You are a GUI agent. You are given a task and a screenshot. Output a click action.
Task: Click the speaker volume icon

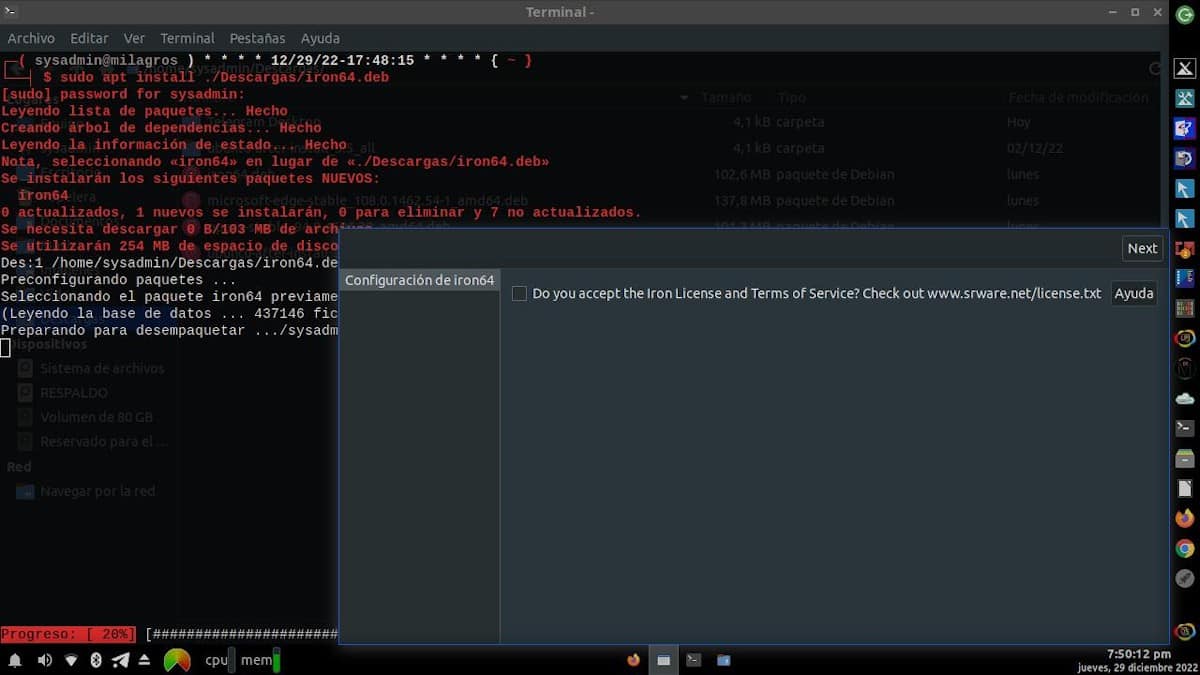tap(44, 660)
